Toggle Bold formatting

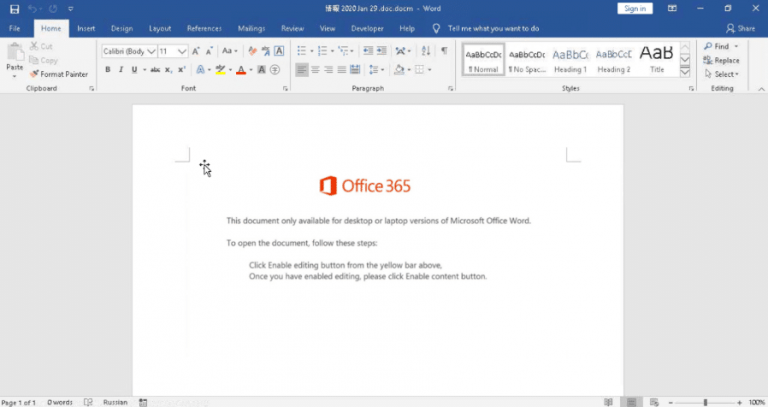107,70
